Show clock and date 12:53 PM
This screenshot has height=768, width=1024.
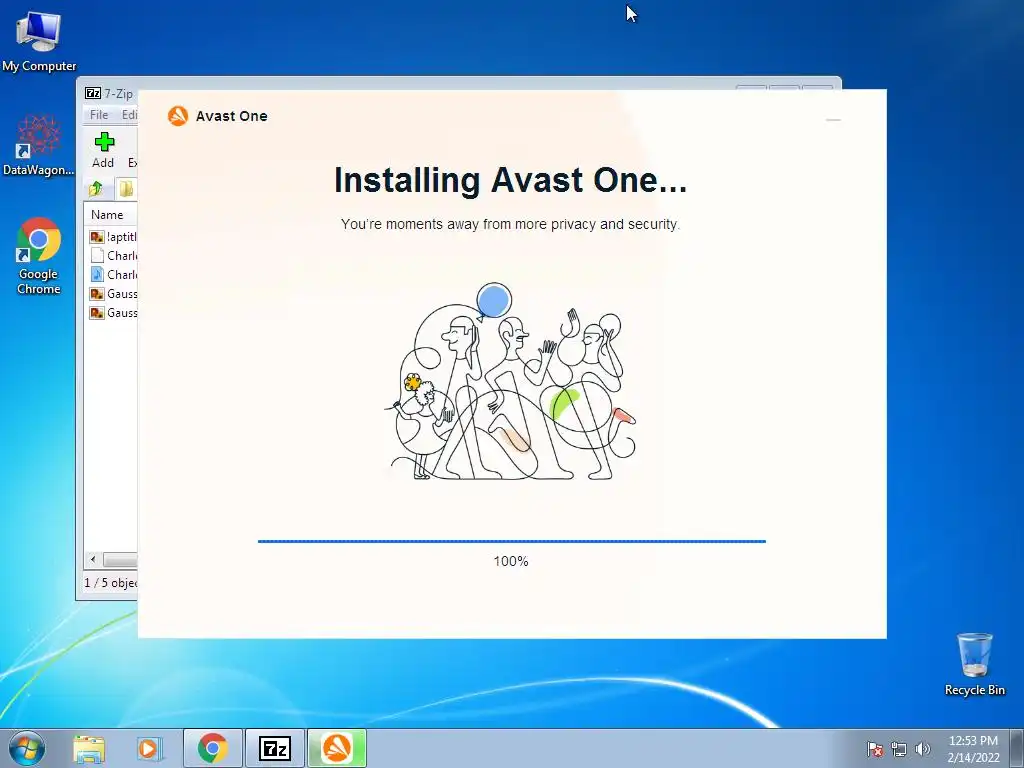[x=973, y=748]
